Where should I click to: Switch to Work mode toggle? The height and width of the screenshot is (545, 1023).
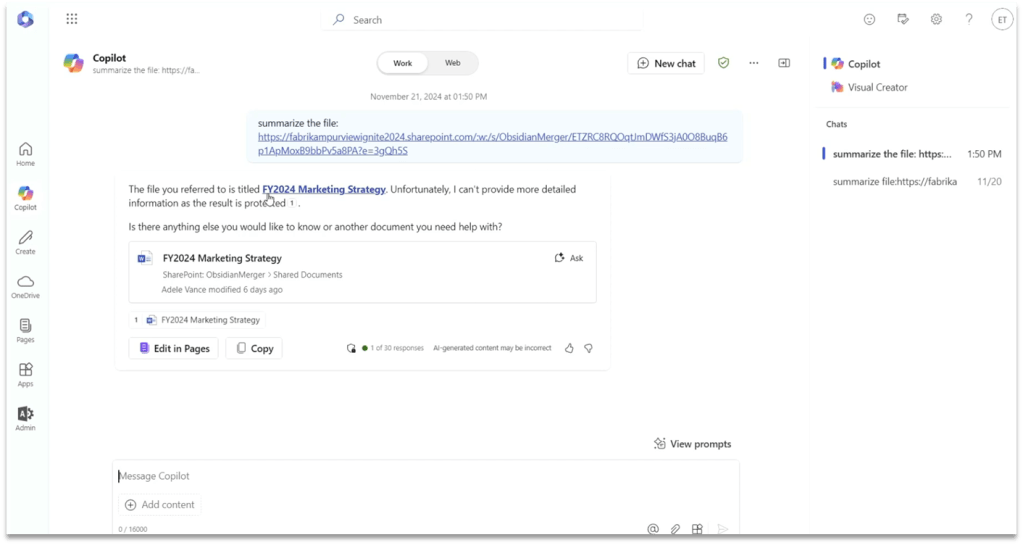(402, 63)
